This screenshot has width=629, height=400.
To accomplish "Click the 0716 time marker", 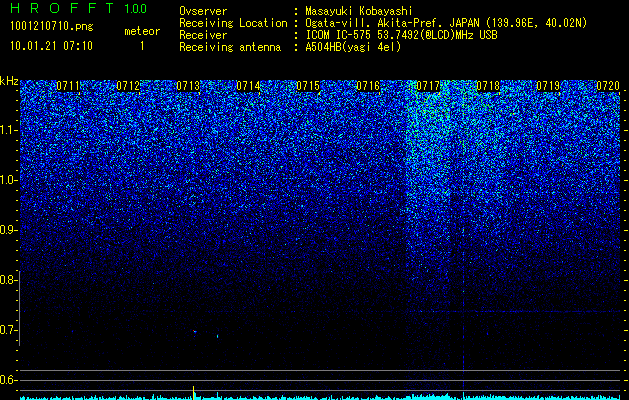I will pyautogui.click(x=368, y=86).
